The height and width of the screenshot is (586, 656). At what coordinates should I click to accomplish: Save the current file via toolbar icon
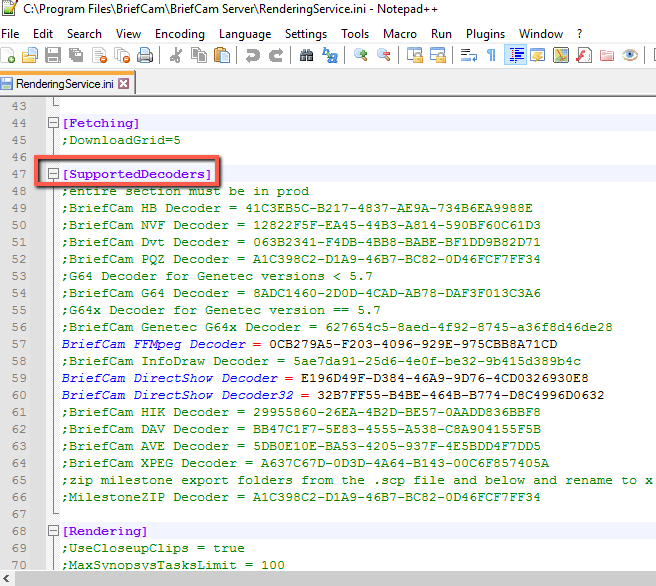53,55
